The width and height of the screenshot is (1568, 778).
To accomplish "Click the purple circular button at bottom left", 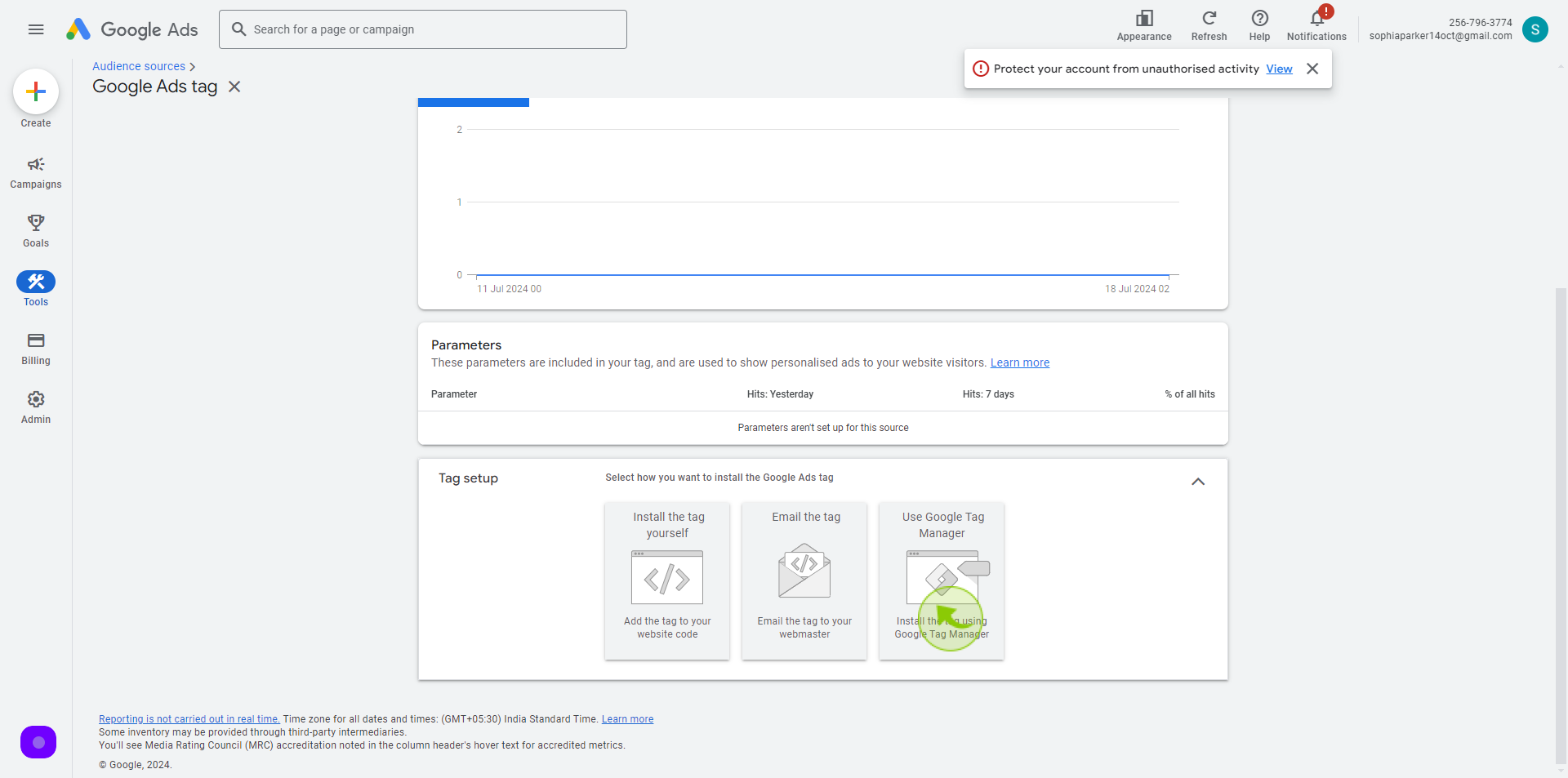I will [x=38, y=742].
